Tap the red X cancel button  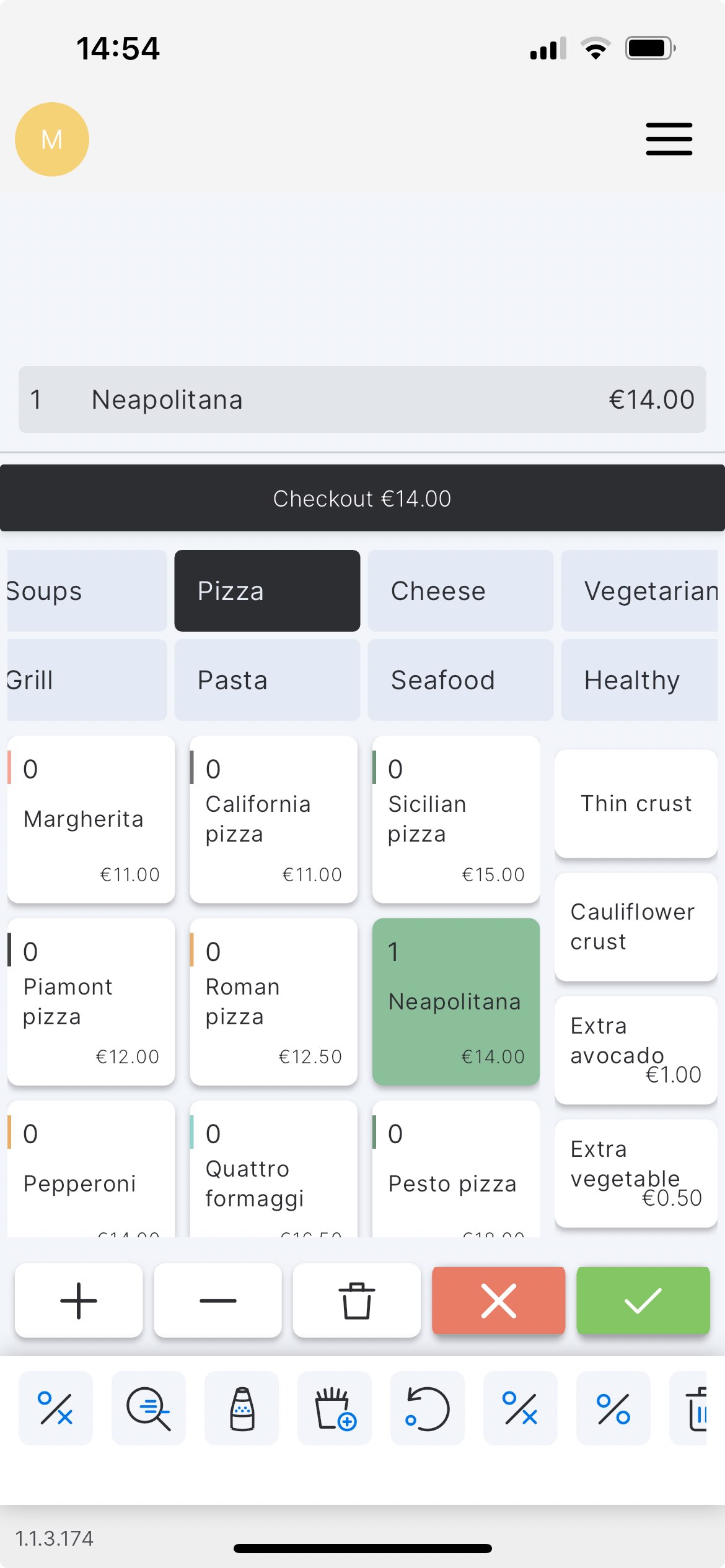point(498,1300)
